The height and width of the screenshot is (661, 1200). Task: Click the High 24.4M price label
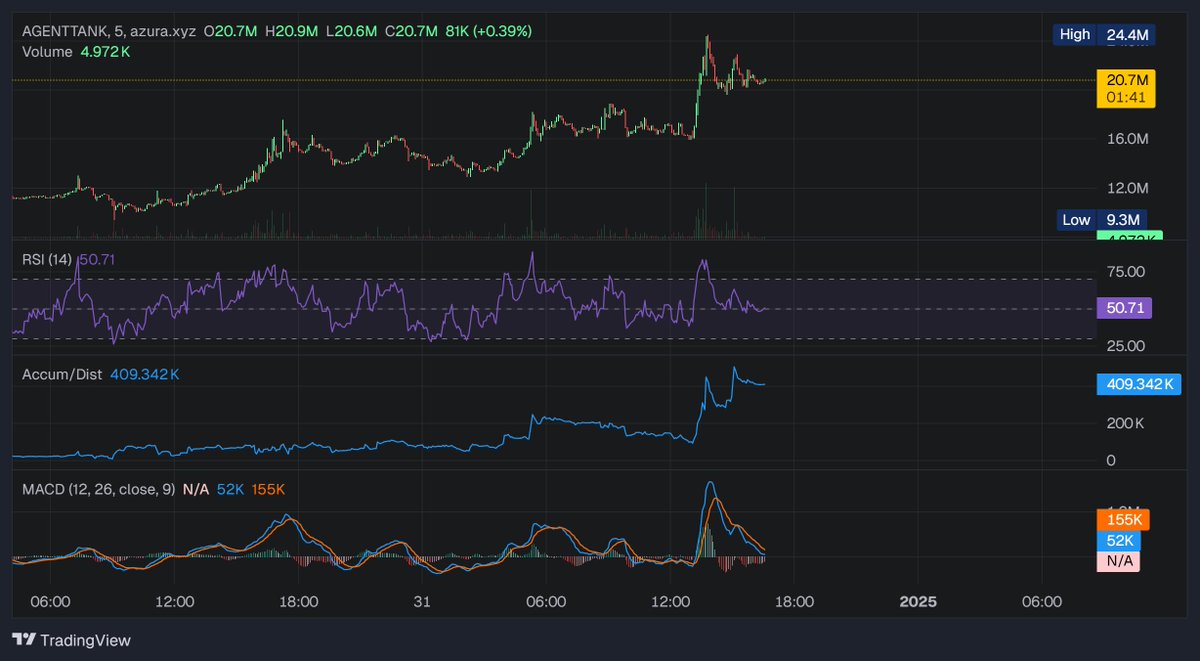coord(1104,34)
